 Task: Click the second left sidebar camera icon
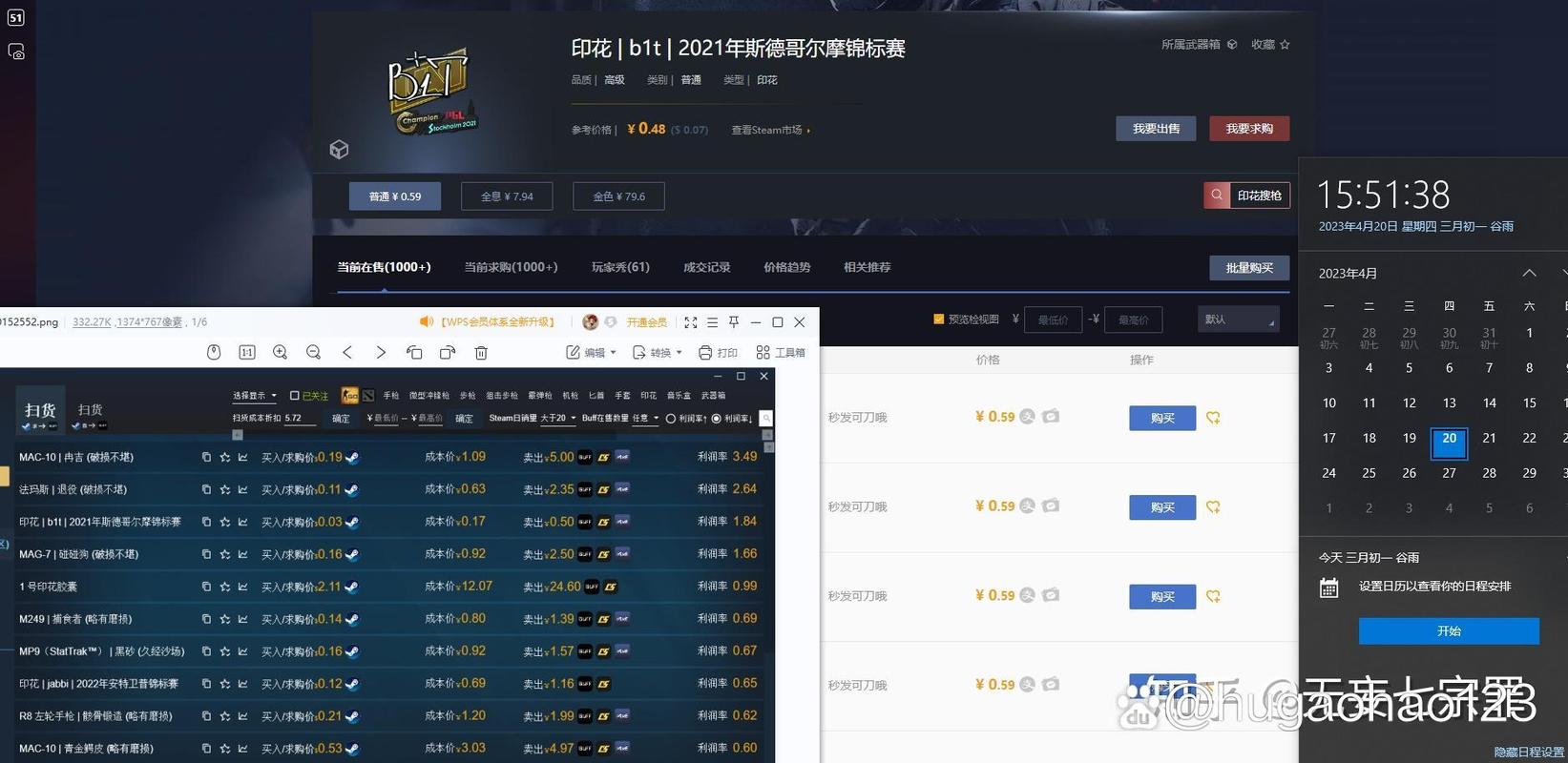point(16,52)
